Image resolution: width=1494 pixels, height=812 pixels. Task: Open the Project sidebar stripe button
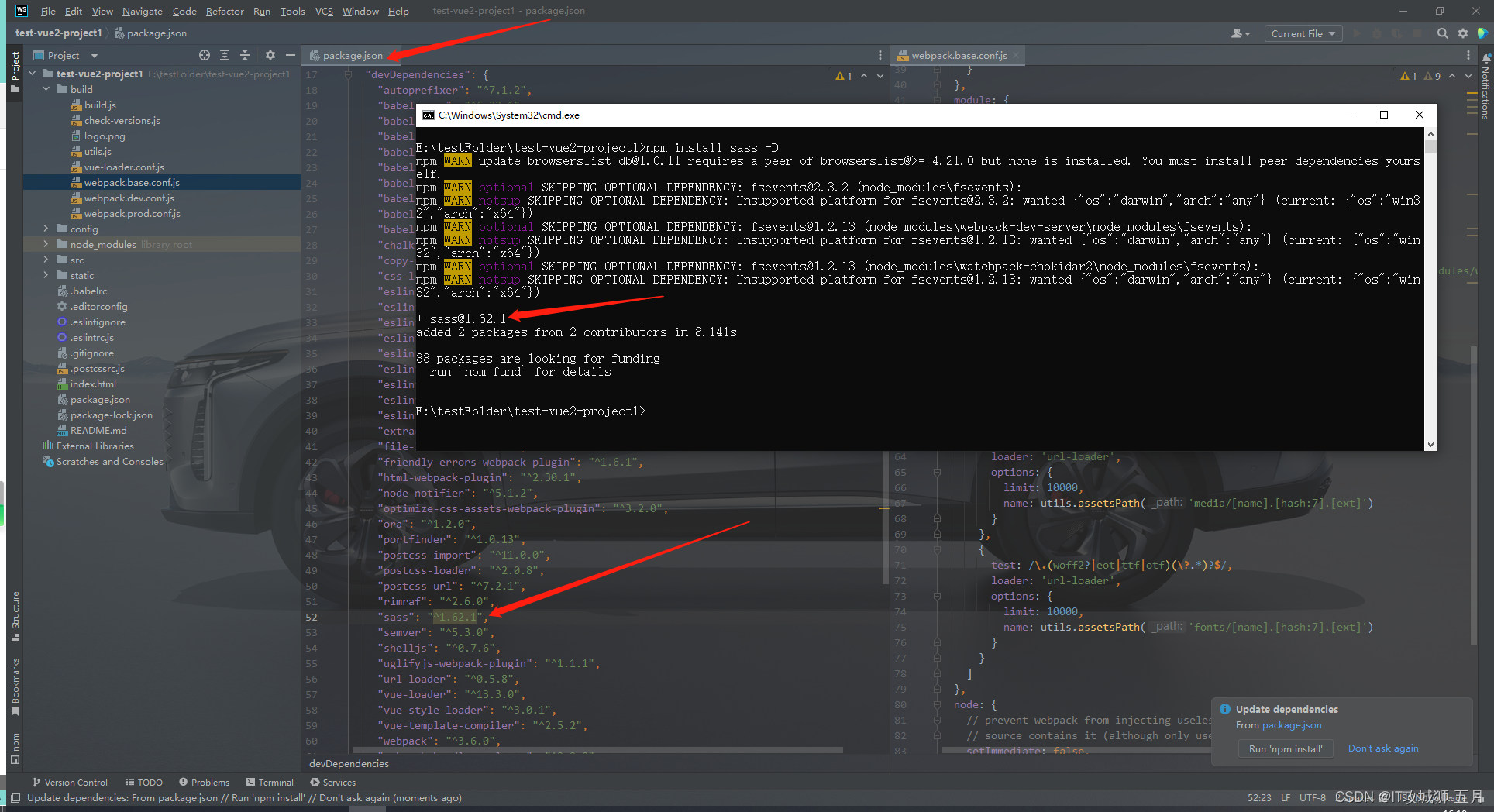pyautogui.click(x=15, y=72)
